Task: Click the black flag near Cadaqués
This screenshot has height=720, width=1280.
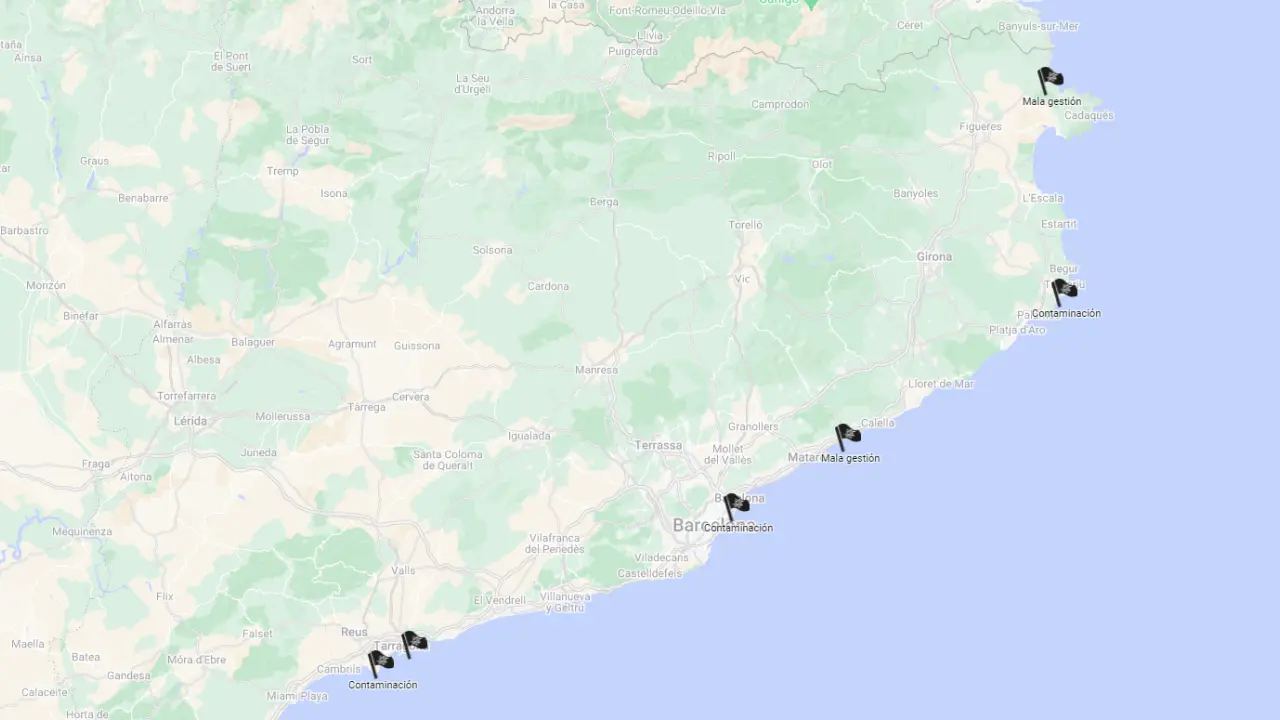Action: (x=1050, y=80)
